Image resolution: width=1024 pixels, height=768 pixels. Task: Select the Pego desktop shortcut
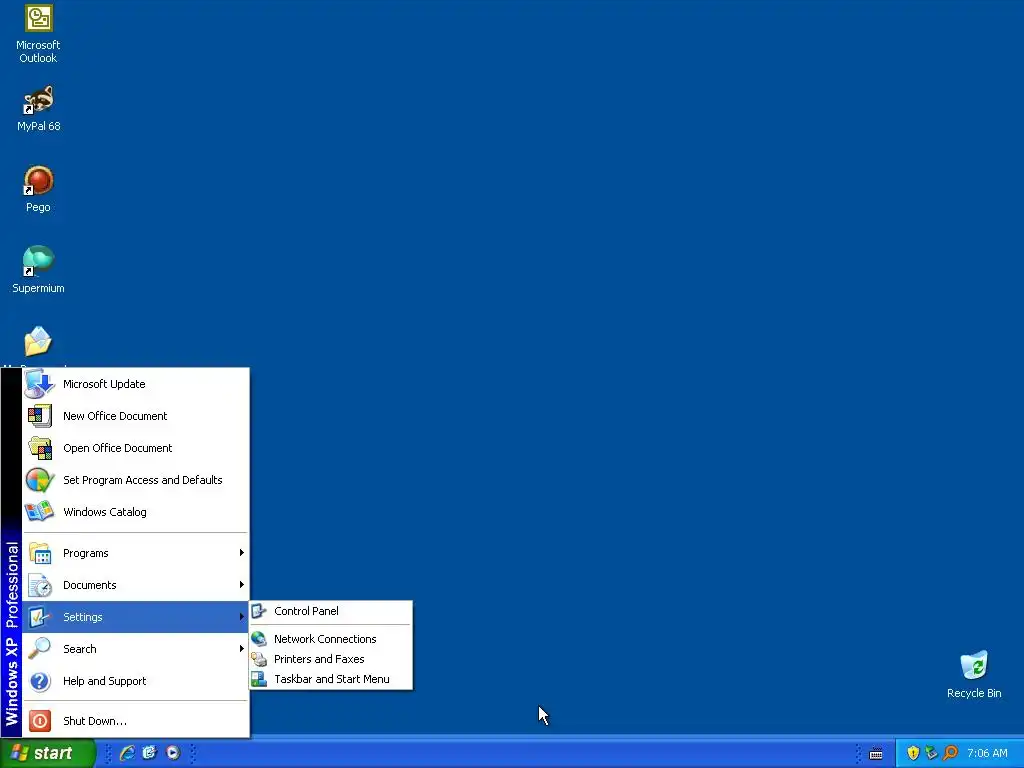[x=38, y=189]
